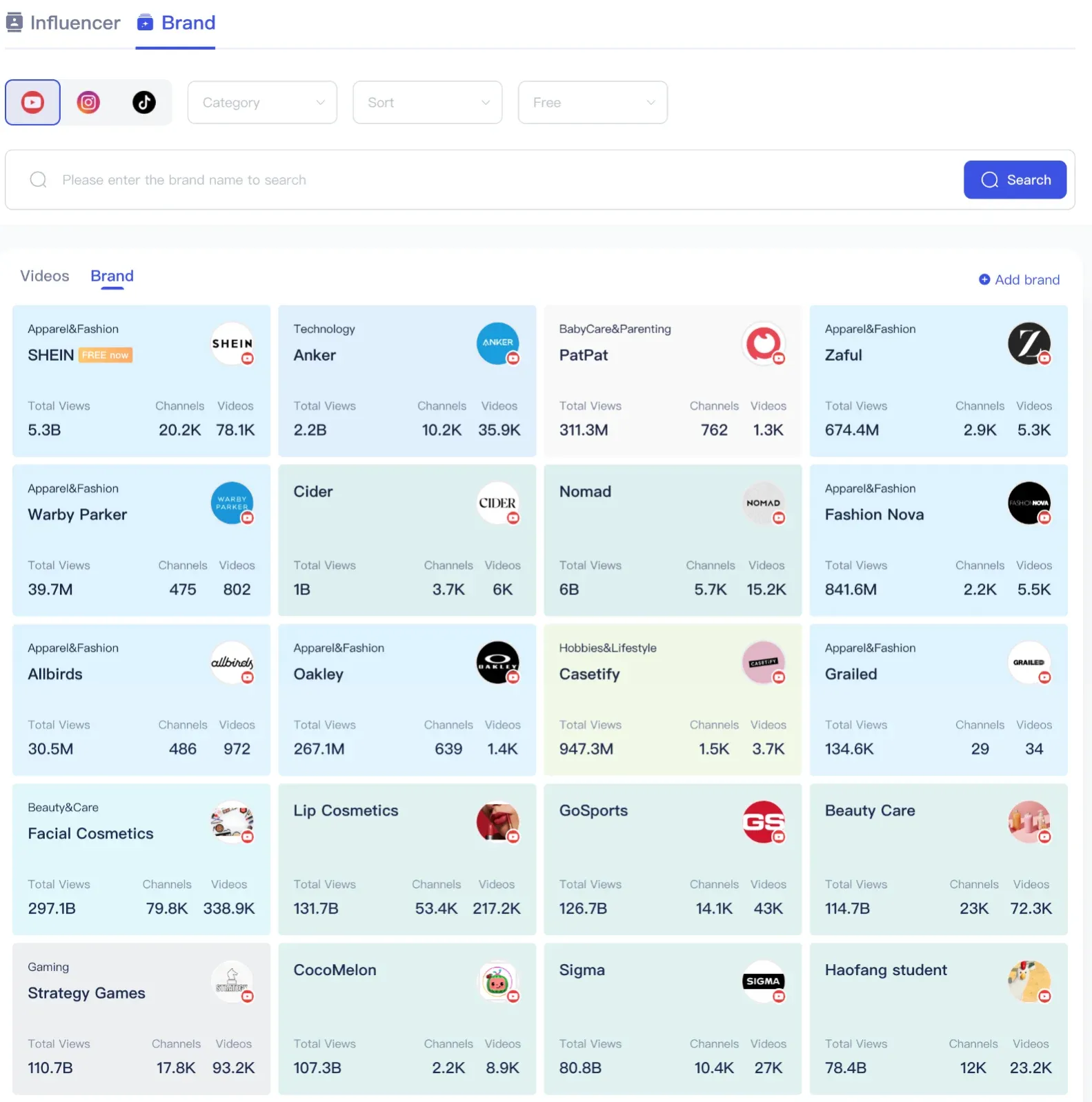This screenshot has height=1102, width=1092.
Task: Click the Haofang student brand name
Action: click(x=886, y=970)
